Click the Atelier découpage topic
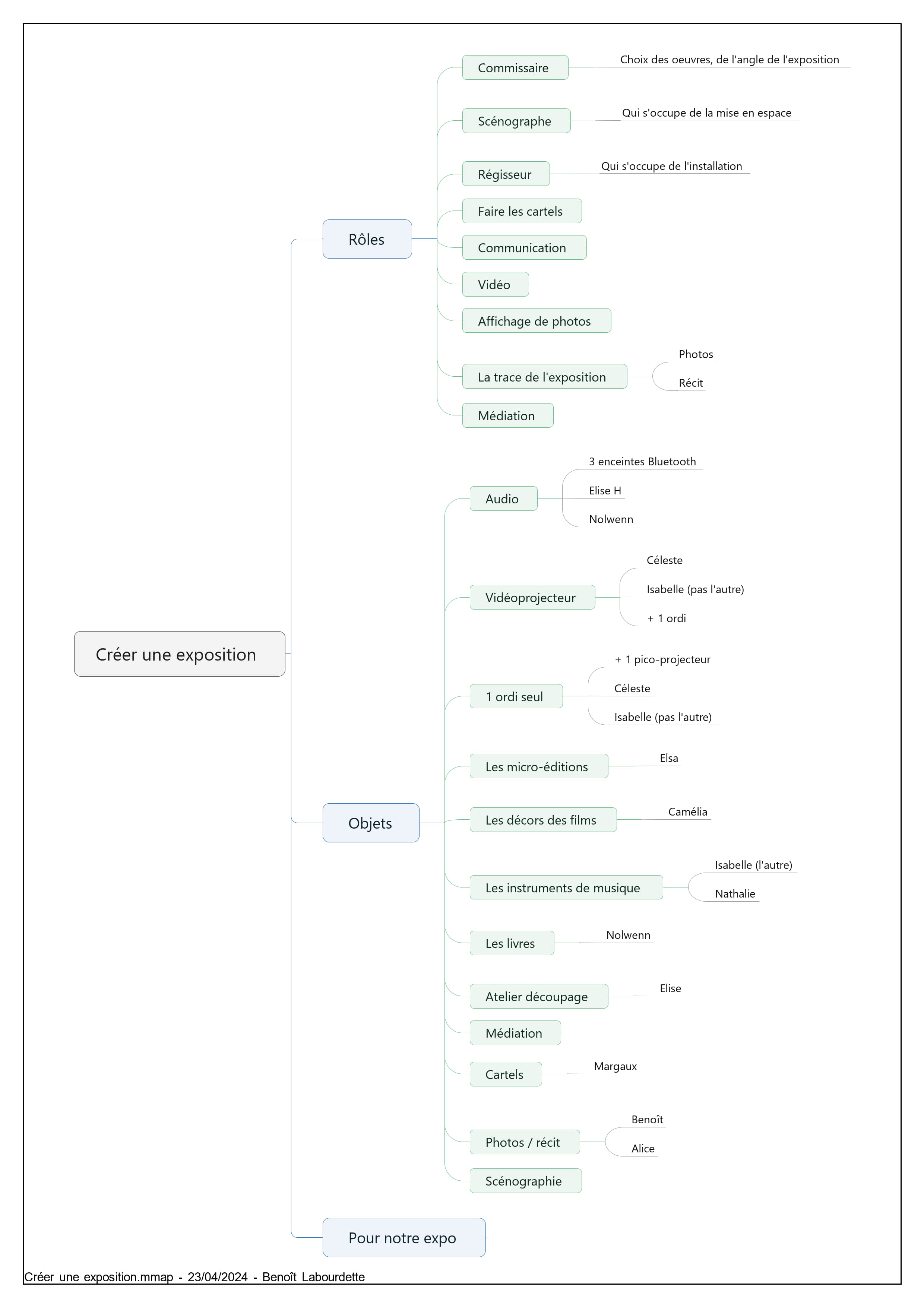This screenshot has height=1307, width=924. click(539, 996)
